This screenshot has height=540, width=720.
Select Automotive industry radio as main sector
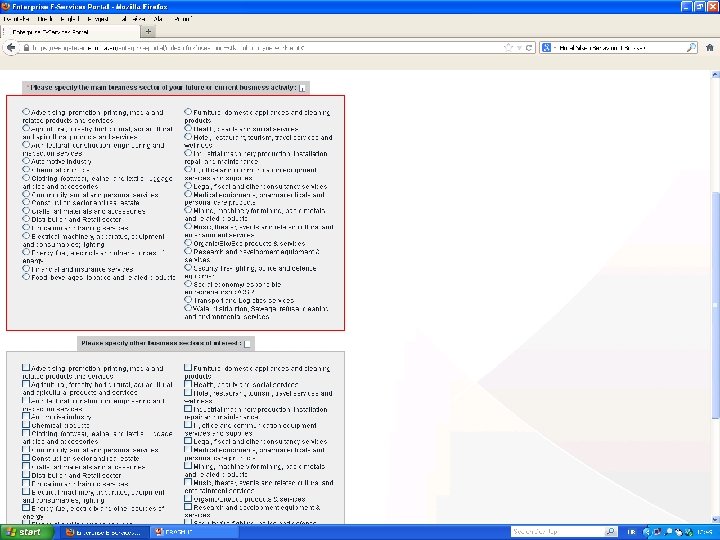26,161
